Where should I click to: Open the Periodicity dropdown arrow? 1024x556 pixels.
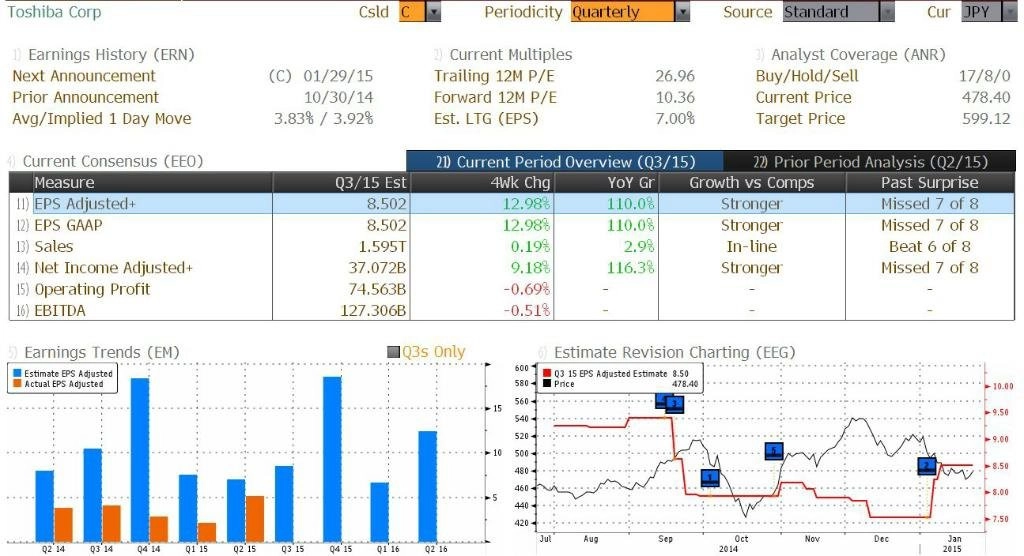(x=683, y=12)
